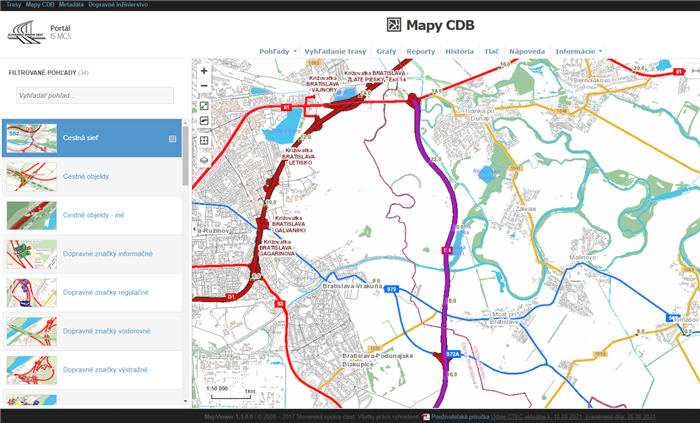Activate the measure tool icon
The height and width of the screenshot is (423, 700).
tap(204, 122)
